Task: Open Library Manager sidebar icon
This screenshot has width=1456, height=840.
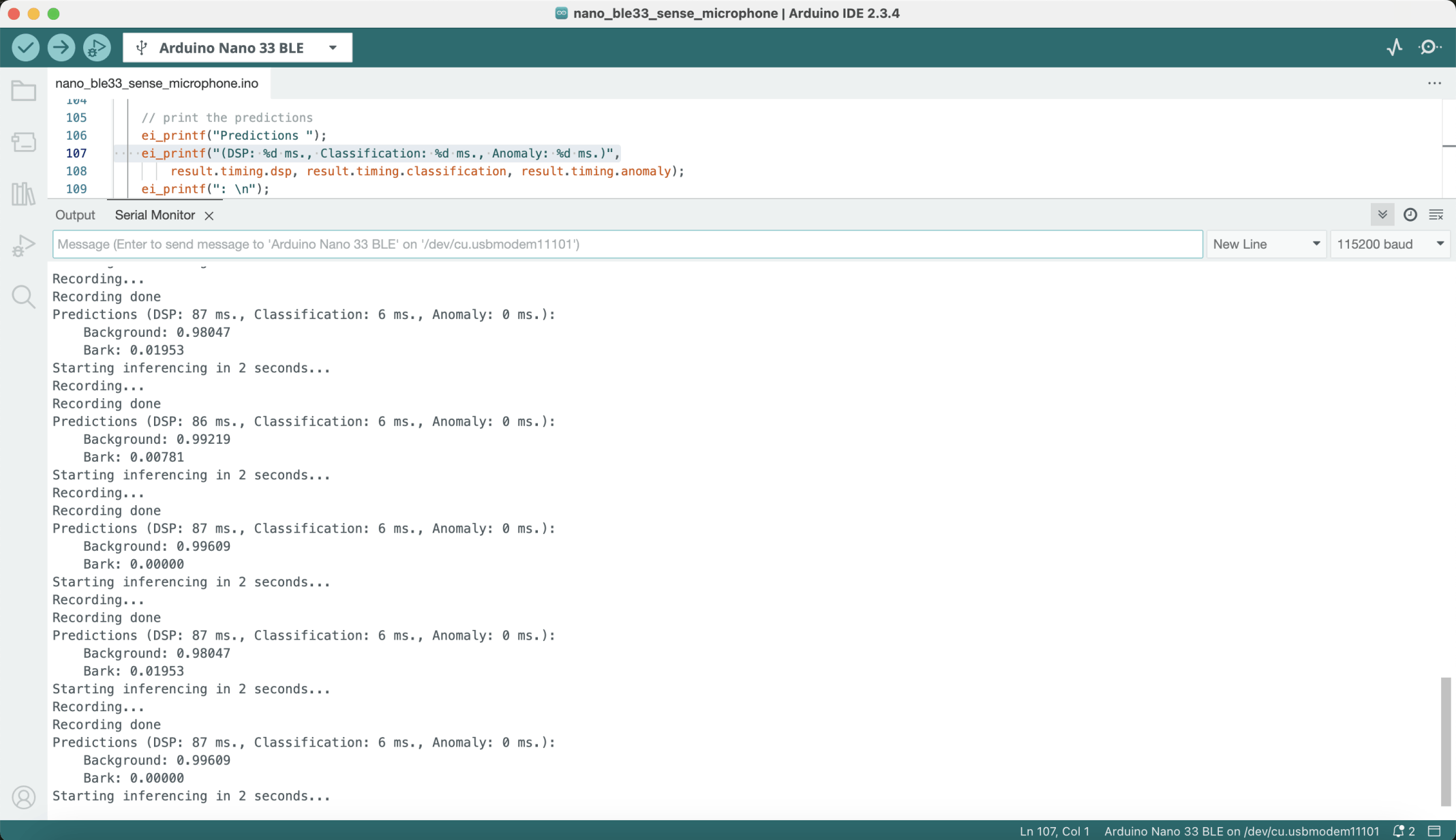Action: [24, 194]
